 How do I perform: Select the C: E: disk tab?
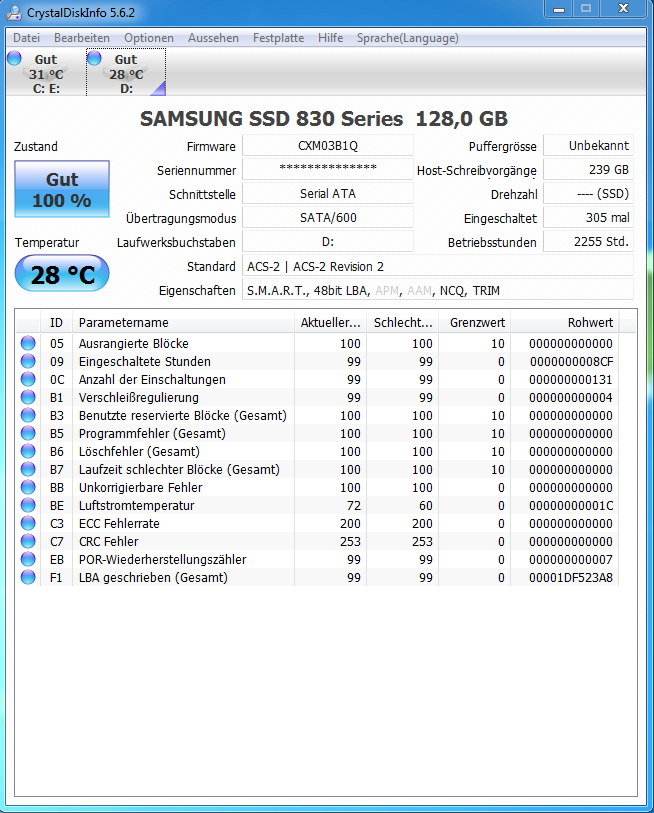point(46,73)
